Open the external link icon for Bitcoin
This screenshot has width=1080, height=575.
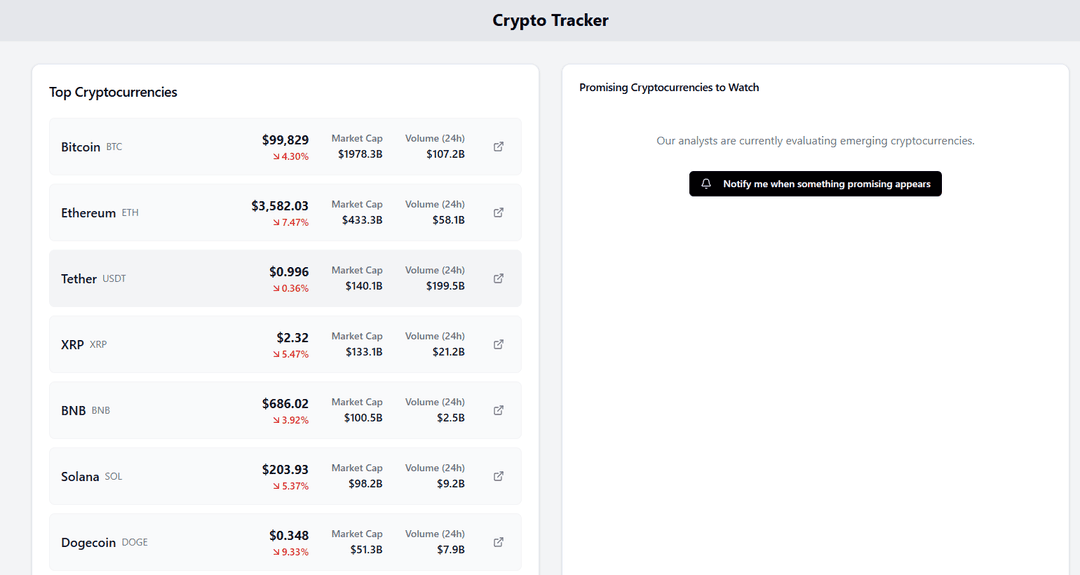tap(499, 147)
